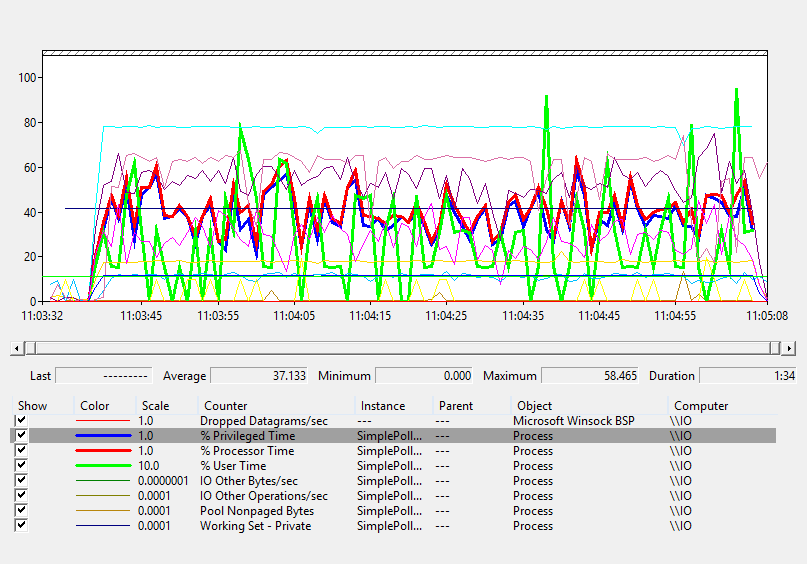Select the Pool Nonpaged Bytes counter row
Image resolution: width=807 pixels, height=564 pixels.
tap(256, 511)
